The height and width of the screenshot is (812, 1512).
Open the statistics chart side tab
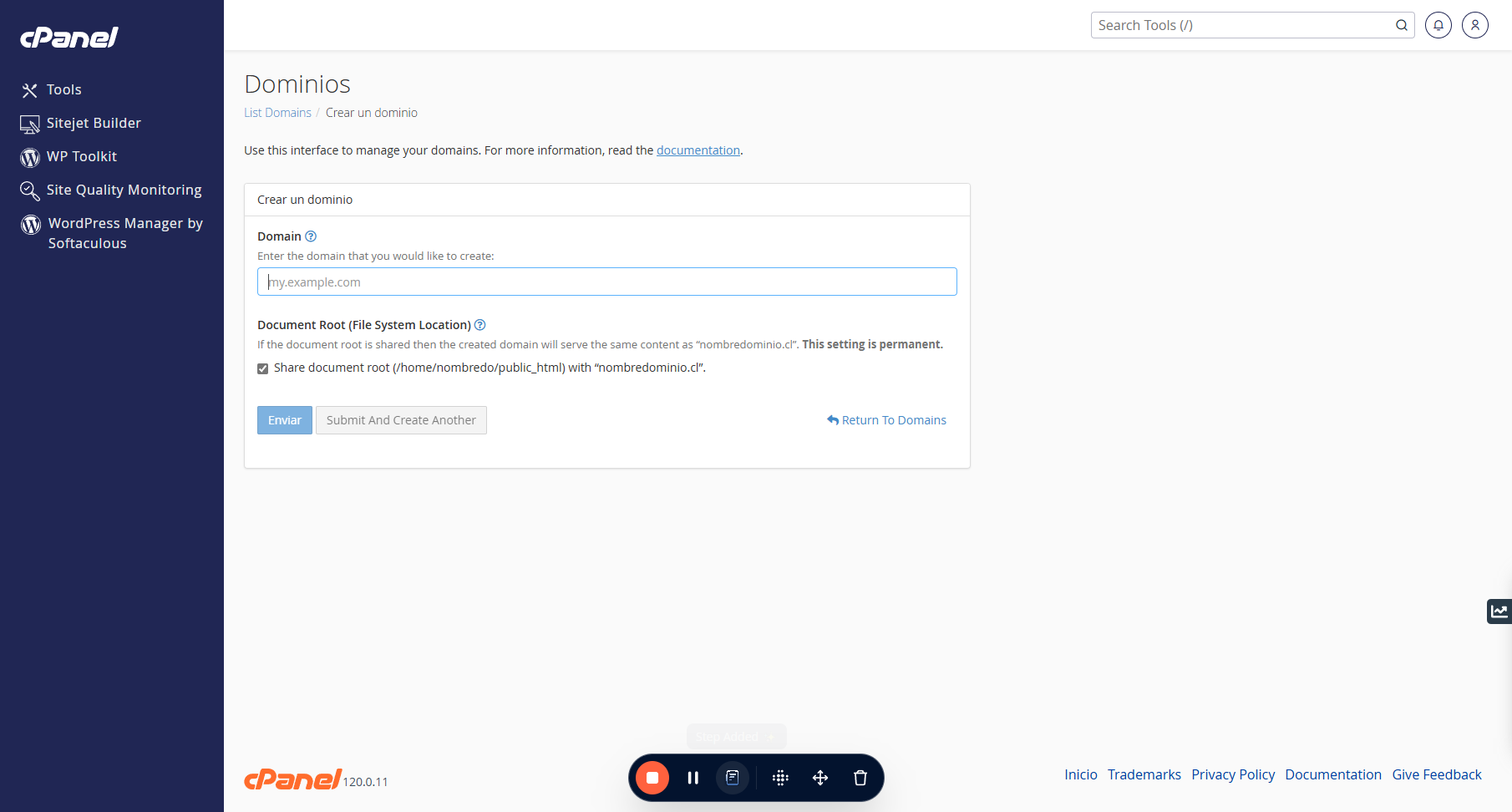point(1499,612)
